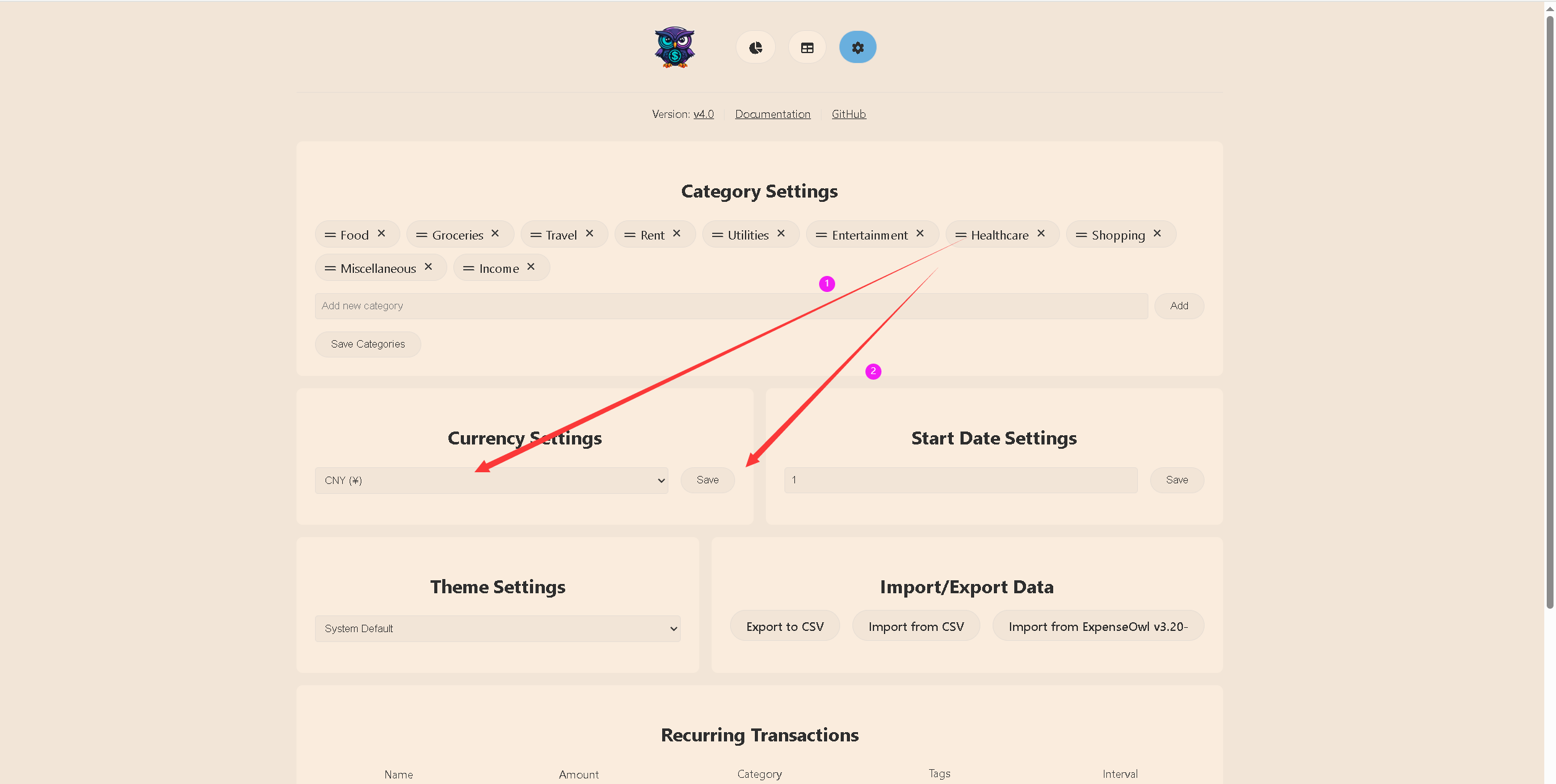Delete the Miscellaneous category tag
The height and width of the screenshot is (784, 1556).
click(428, 267)
